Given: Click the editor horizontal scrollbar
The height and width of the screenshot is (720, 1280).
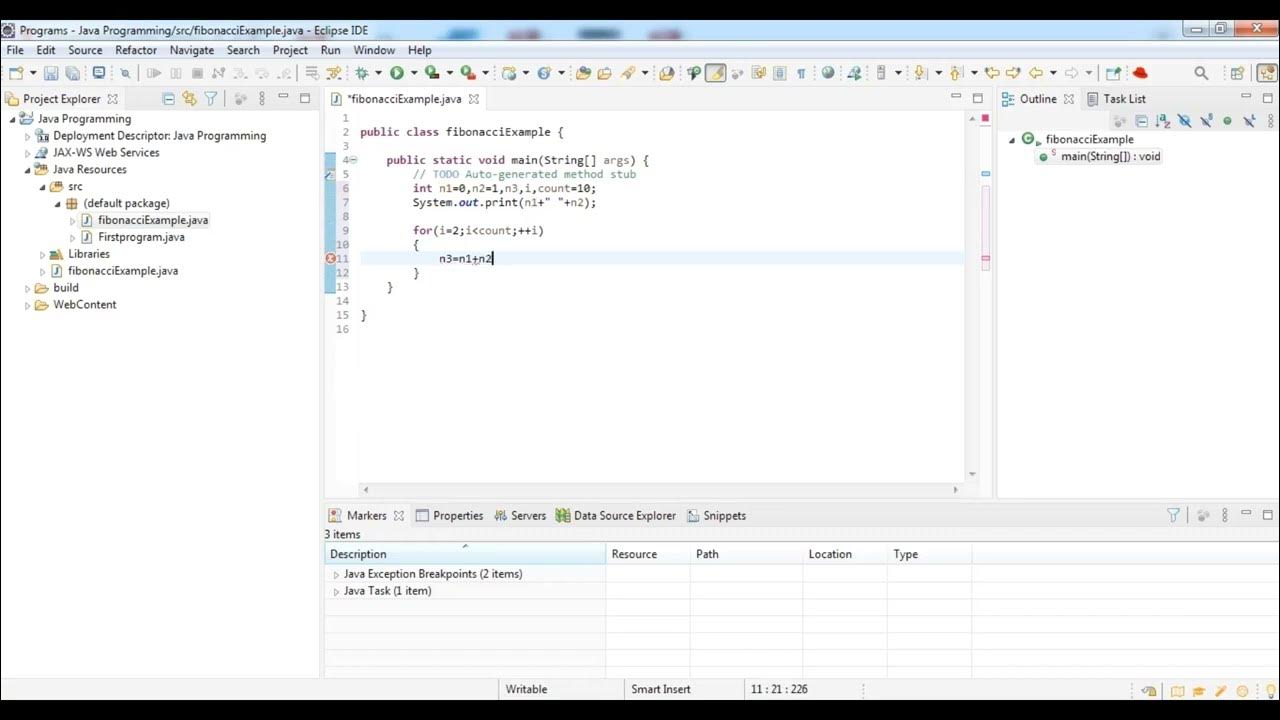Looking at the screenshot, I should (x=660, y=490).
